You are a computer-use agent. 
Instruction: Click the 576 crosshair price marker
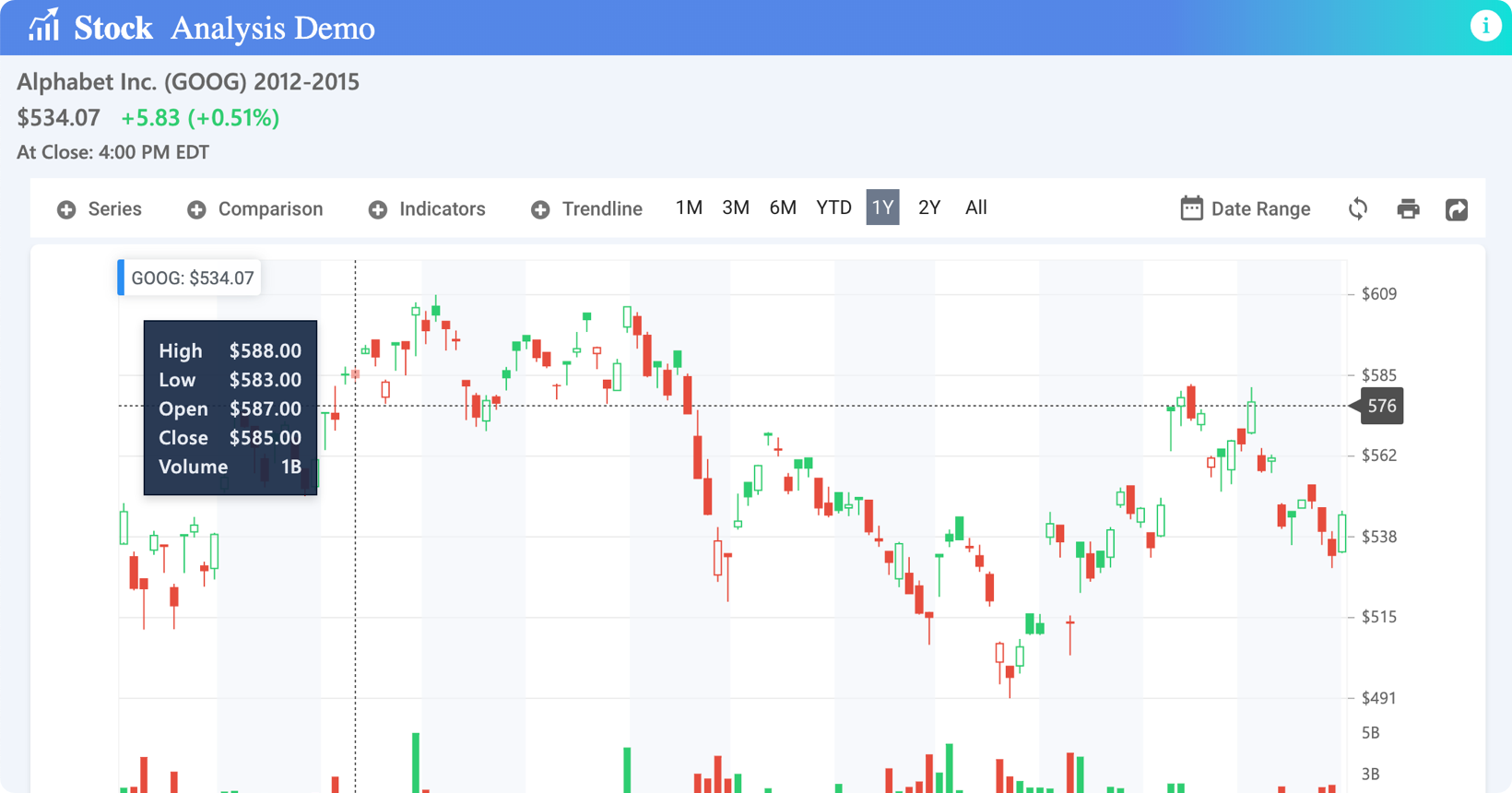(x=1377, y=406)
